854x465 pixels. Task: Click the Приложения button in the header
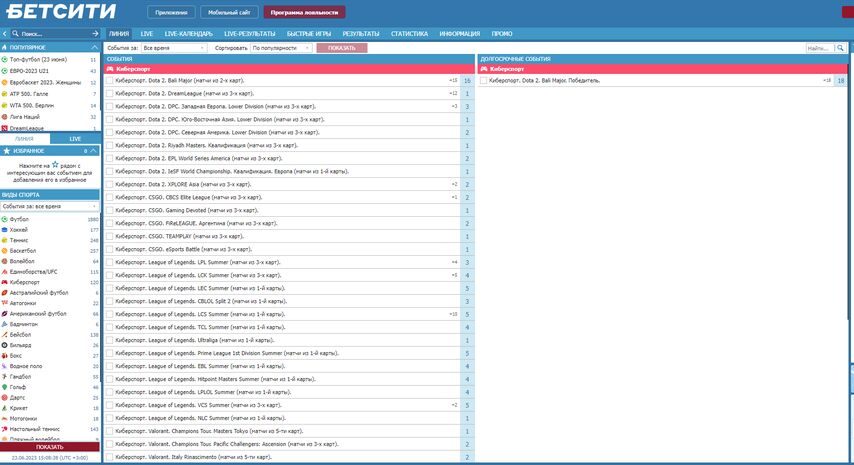tap(171, 12)
